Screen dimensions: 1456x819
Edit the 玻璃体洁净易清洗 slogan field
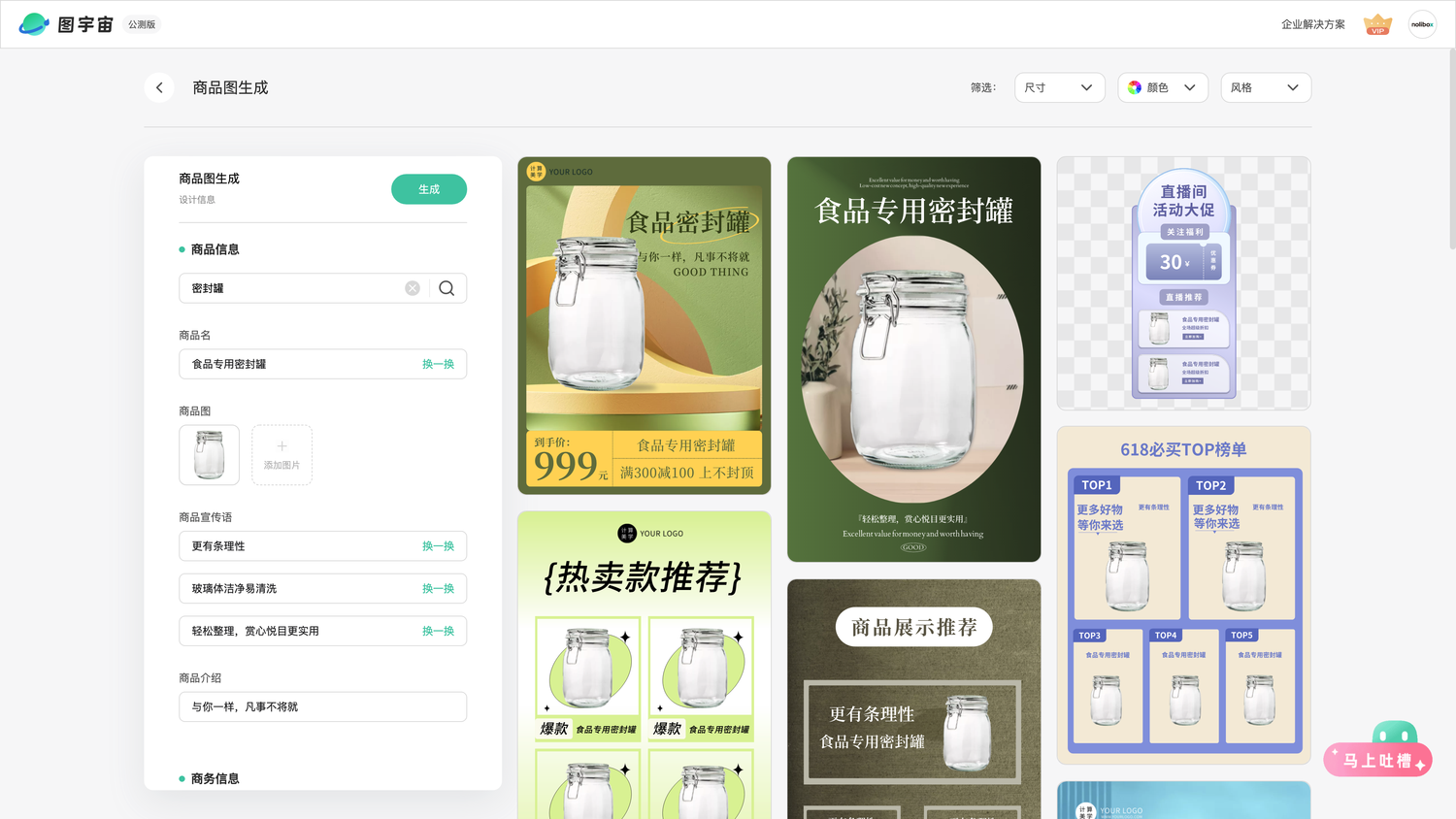coord(322,589)
